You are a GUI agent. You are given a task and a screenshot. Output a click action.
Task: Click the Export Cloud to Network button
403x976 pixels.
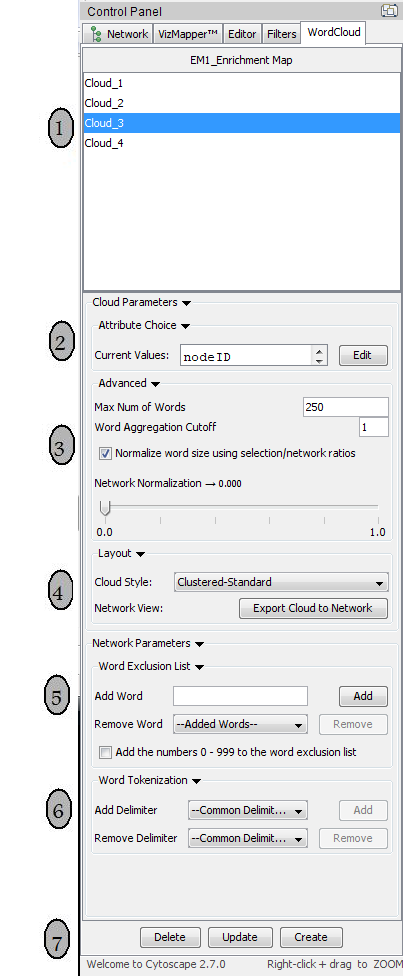click(x=313, y=608)
